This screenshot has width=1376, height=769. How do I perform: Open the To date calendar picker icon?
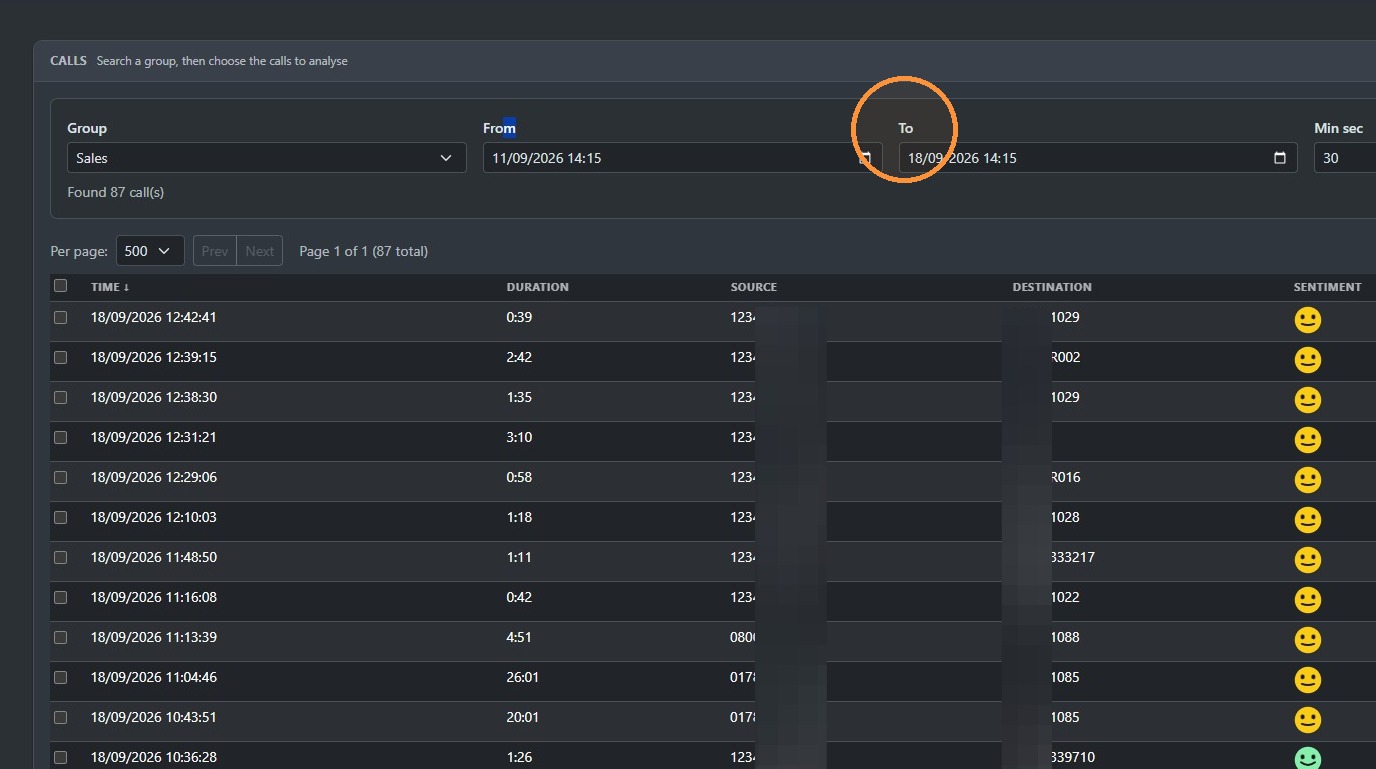1280,158
